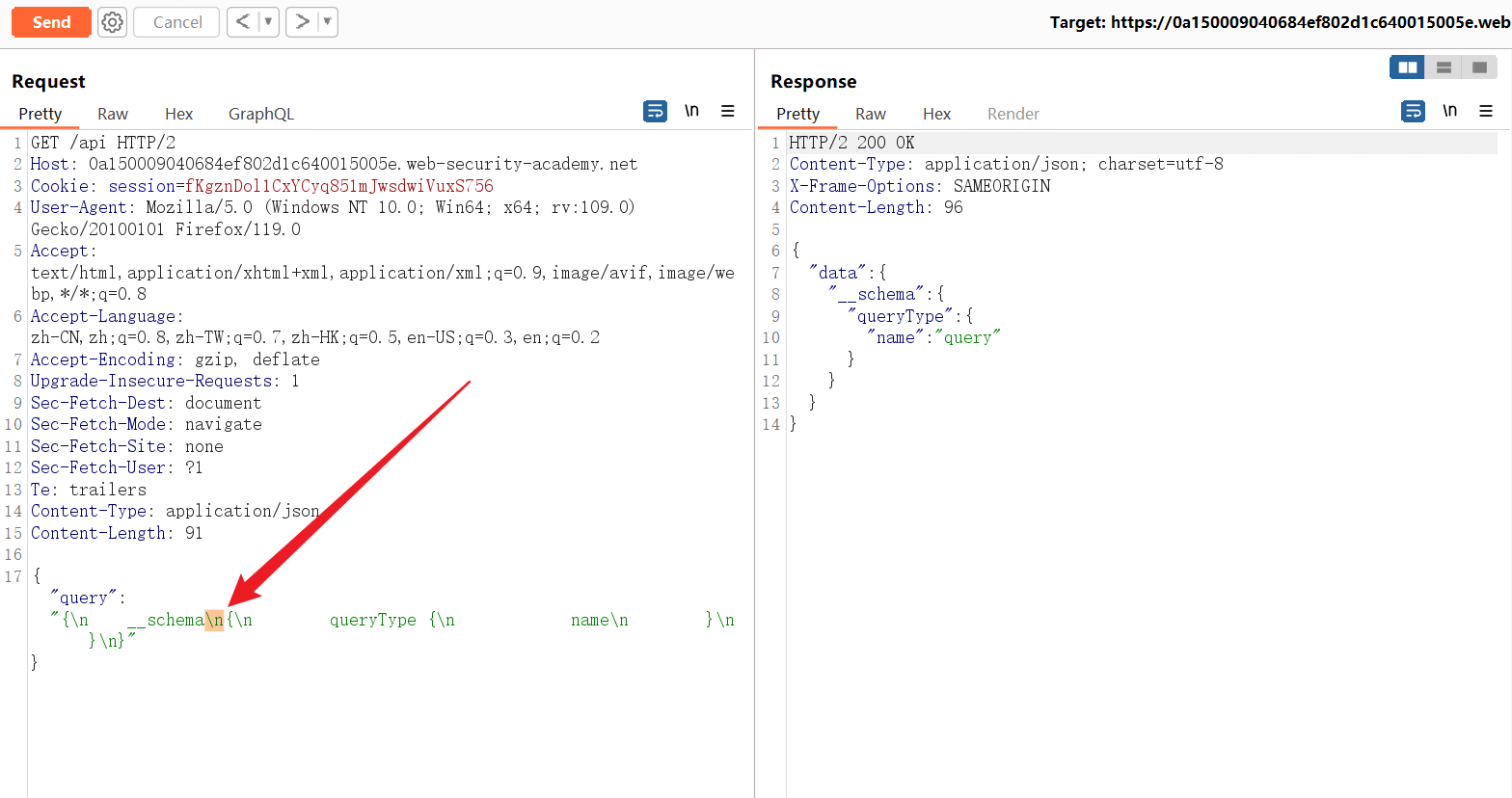Show non-printable characters in Response panel
This screenshot has height=798, width=1512.
1449,111
